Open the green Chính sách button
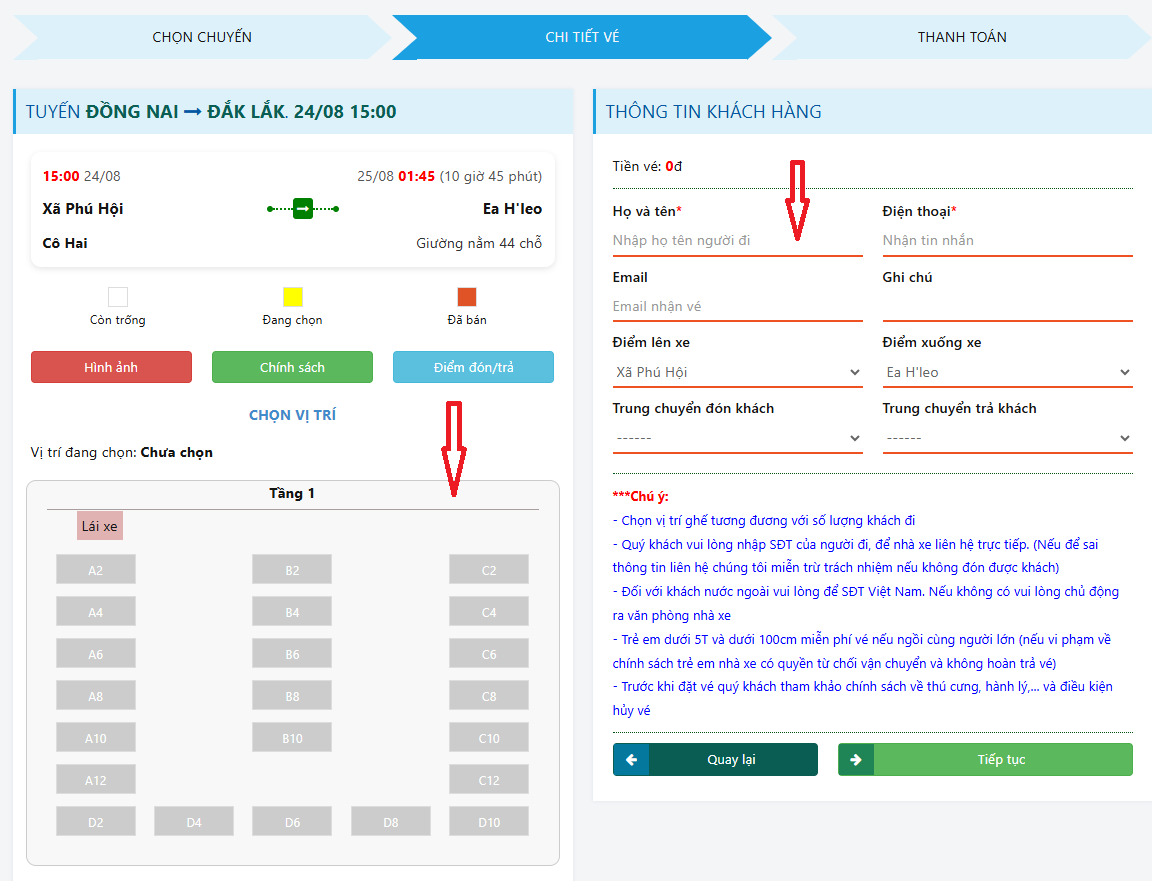 pyautogui.click(x=292, y=367)
